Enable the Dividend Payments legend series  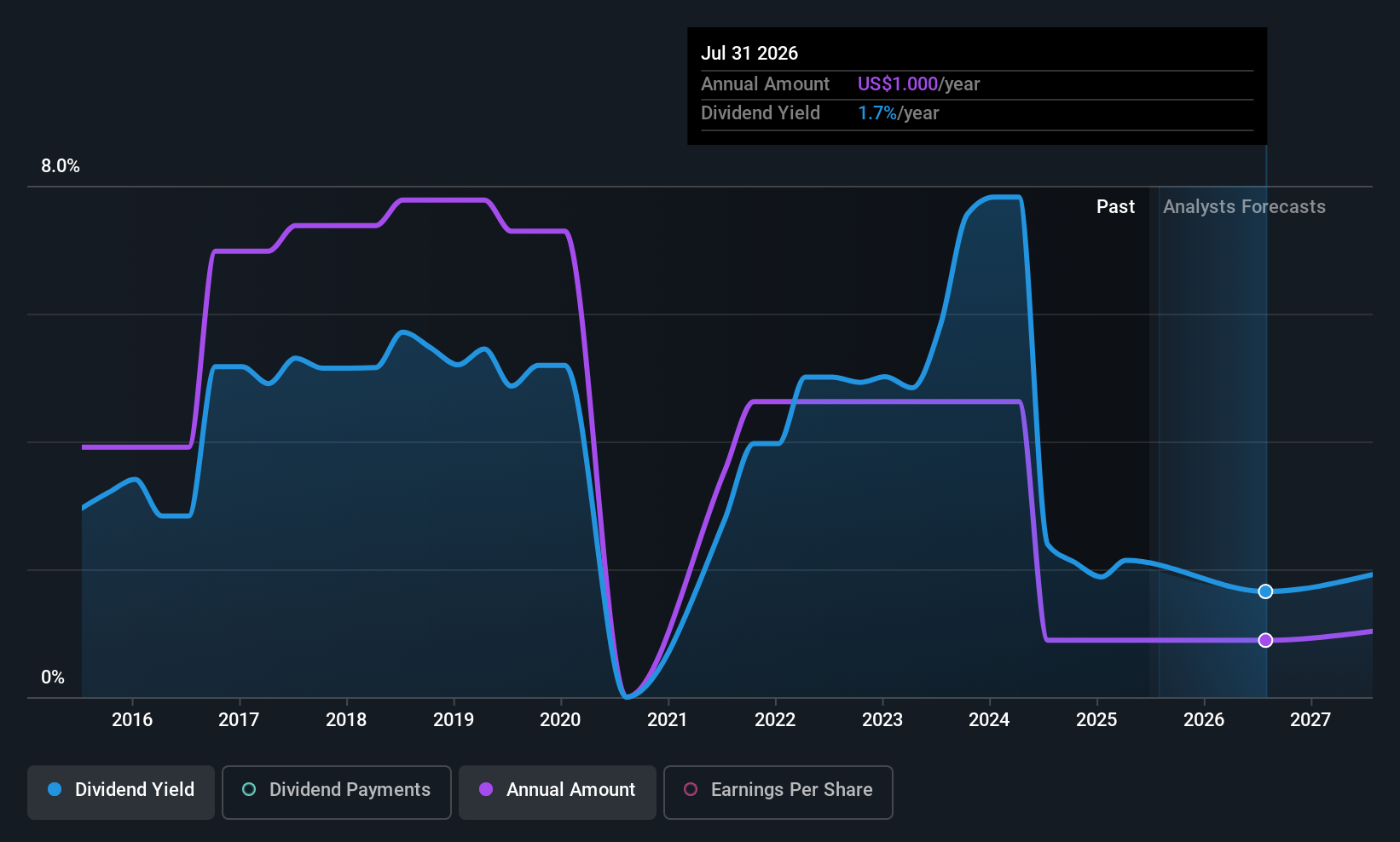pyautogui.click(x=336, y=791)
